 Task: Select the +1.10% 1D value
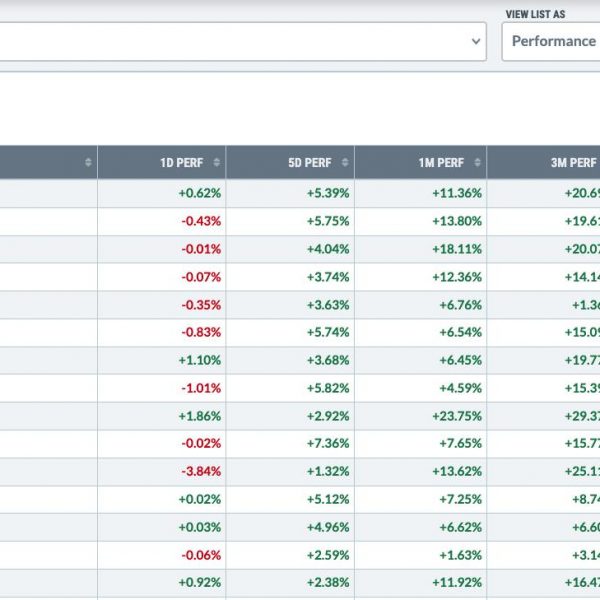click(x=200, y=360)
